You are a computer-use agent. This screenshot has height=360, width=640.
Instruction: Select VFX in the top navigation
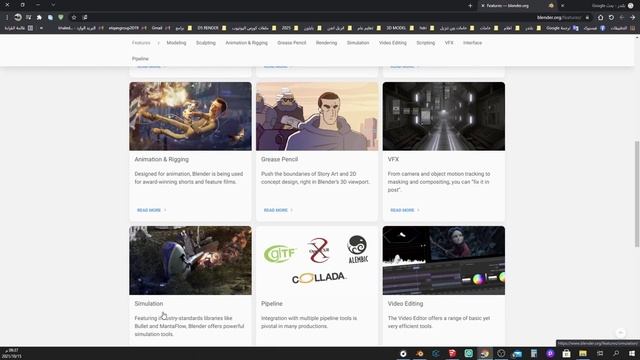(449, 43)
